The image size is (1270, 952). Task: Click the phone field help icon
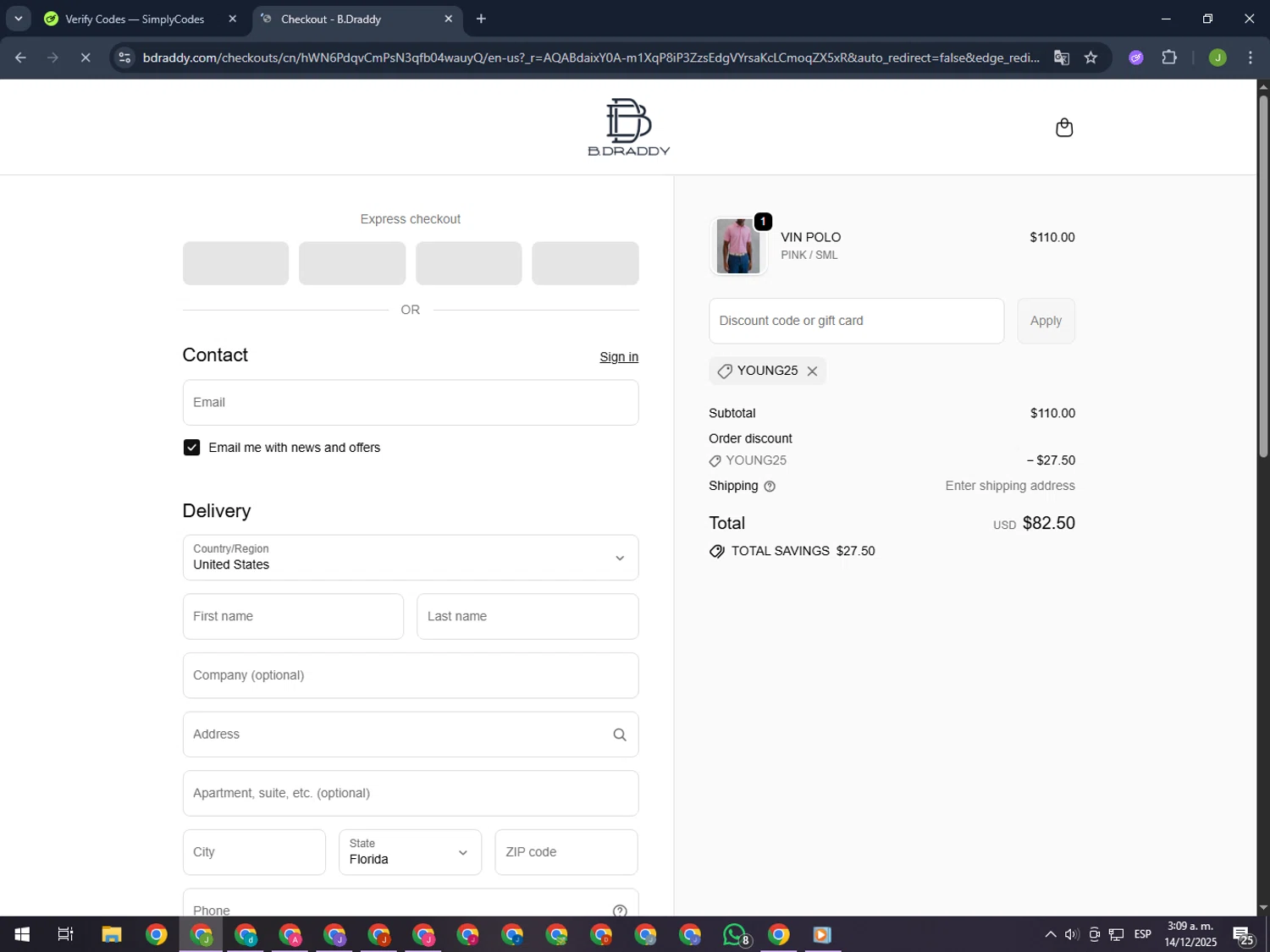tap(620, 911)
